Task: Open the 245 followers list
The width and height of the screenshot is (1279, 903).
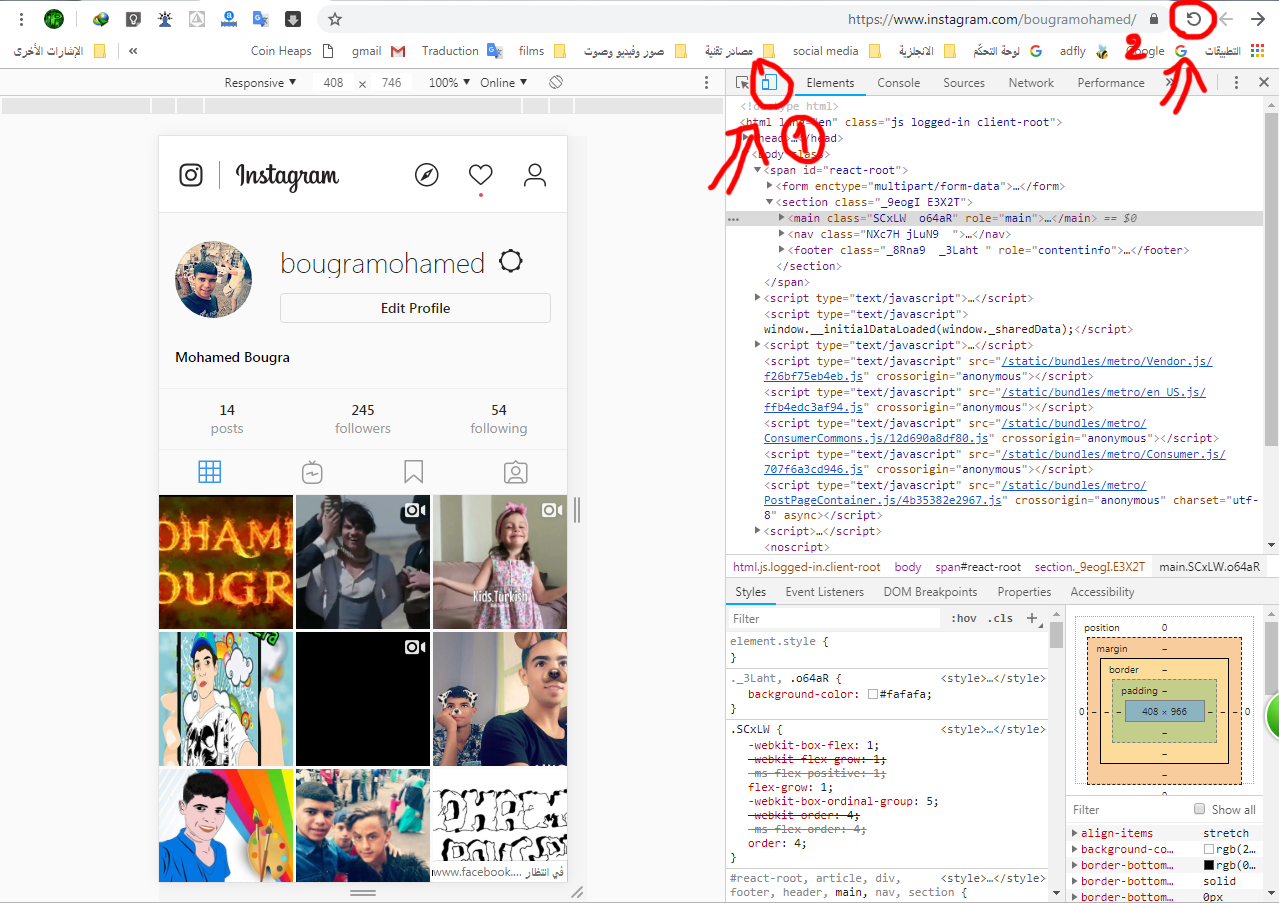Action: (363, 419)
